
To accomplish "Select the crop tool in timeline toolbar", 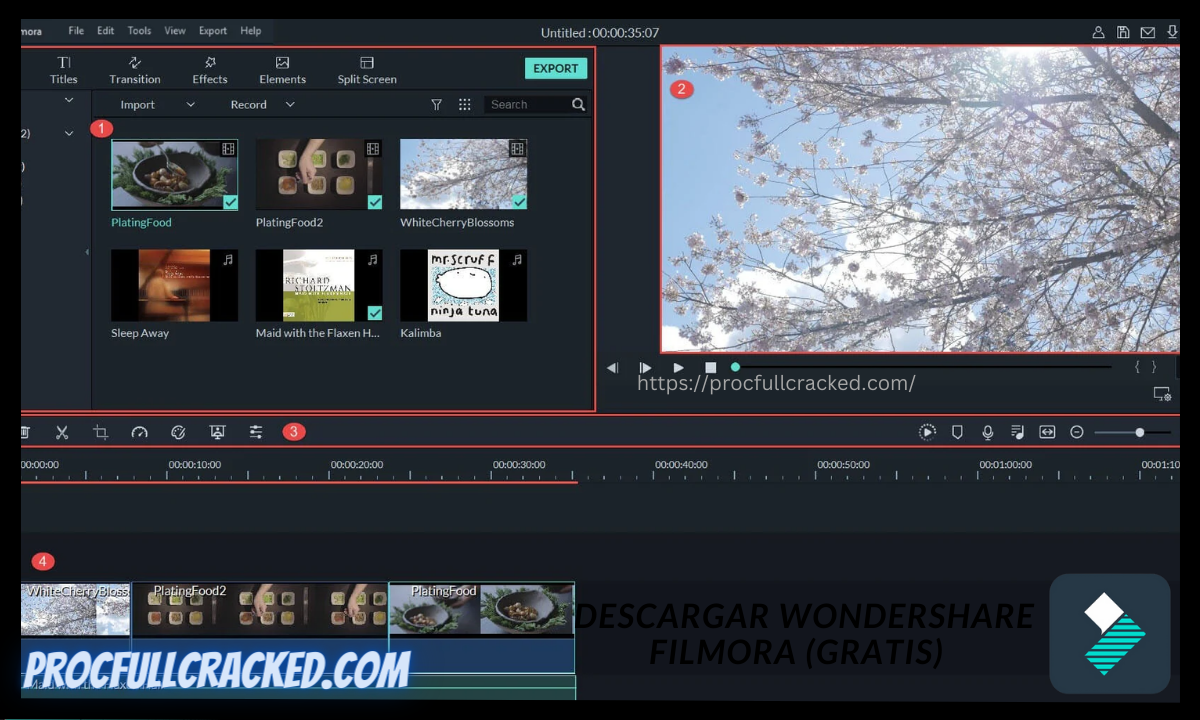I will tap(100, 432).
